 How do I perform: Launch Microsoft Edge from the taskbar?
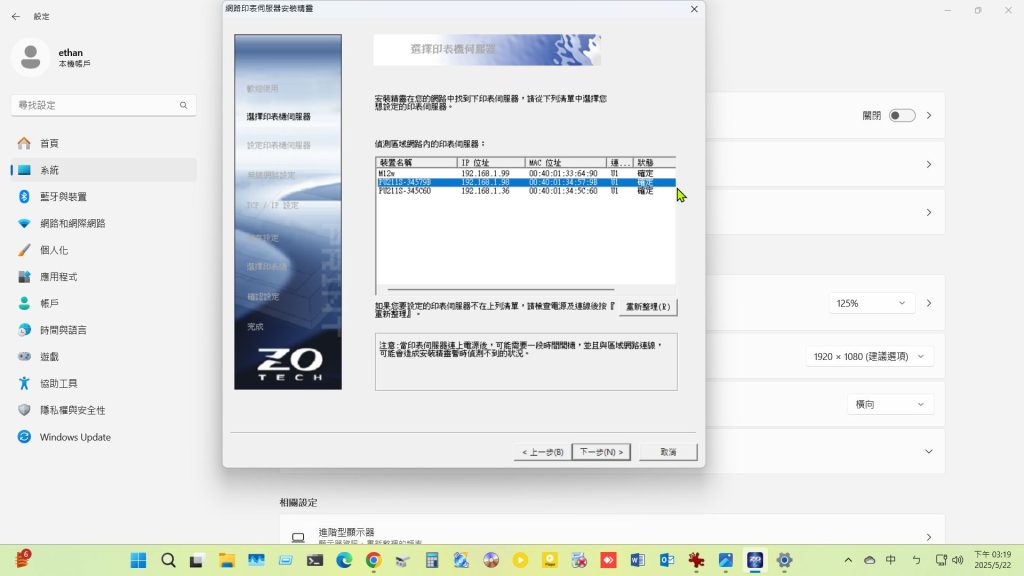point(344,561)
